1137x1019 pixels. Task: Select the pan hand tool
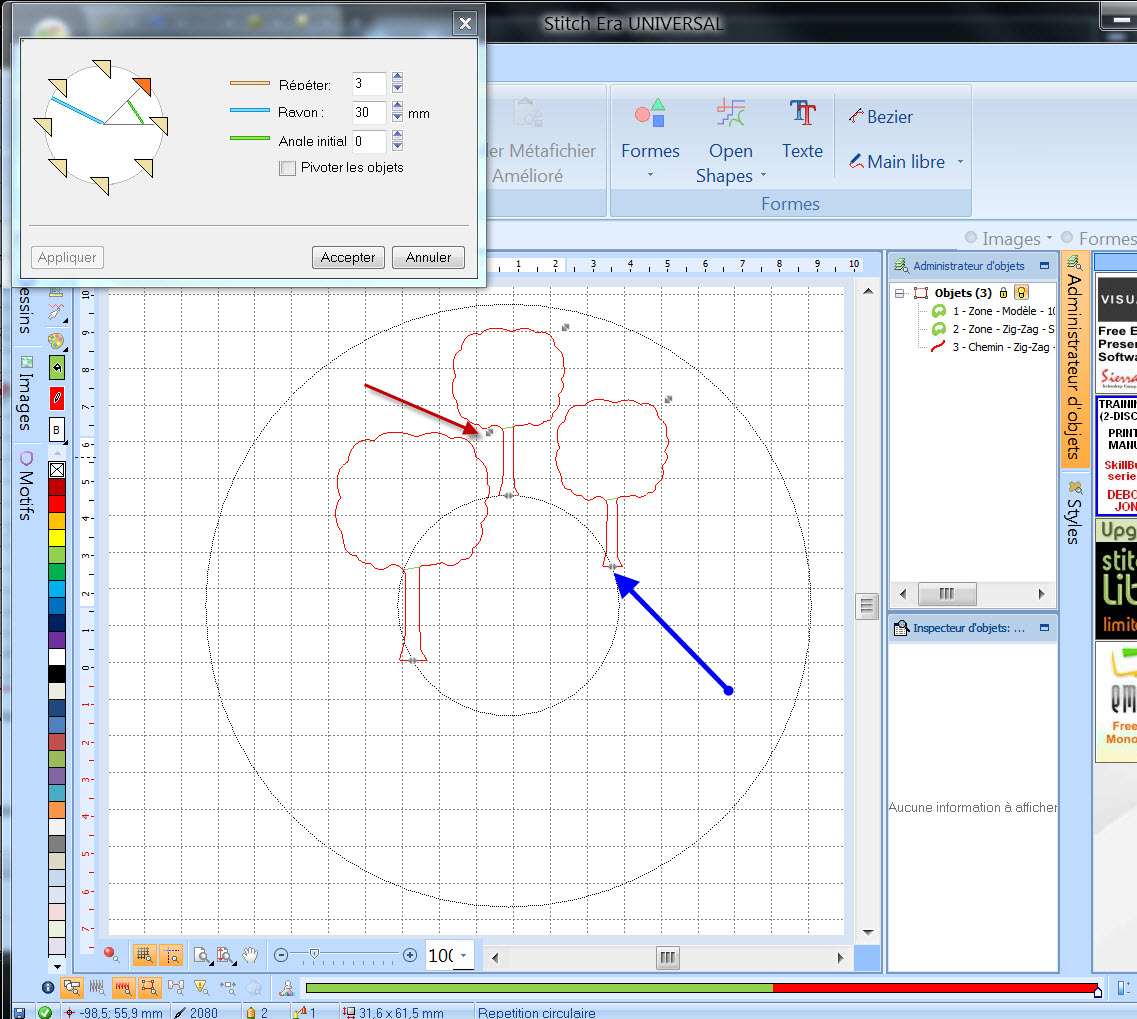[250, 955]
